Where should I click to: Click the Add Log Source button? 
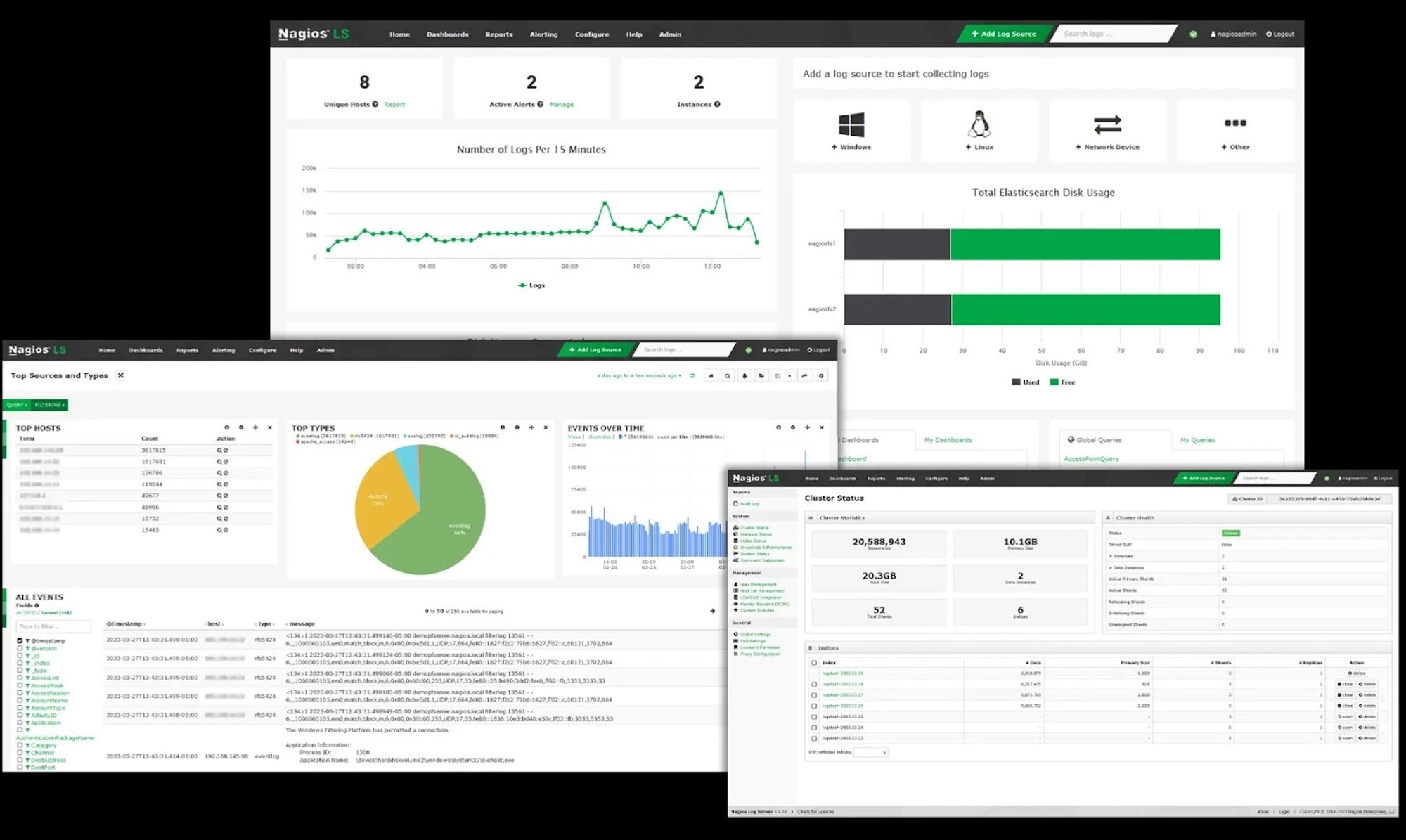(x=1003, y=34)
